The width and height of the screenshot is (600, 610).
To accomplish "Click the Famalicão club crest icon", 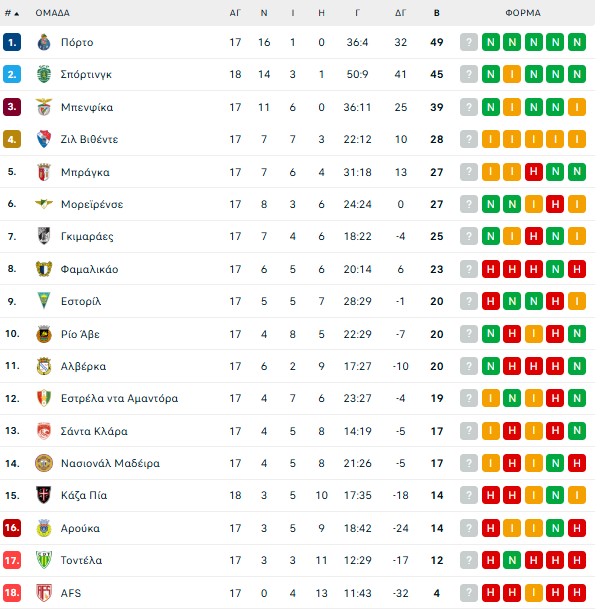I will (43, 269).
